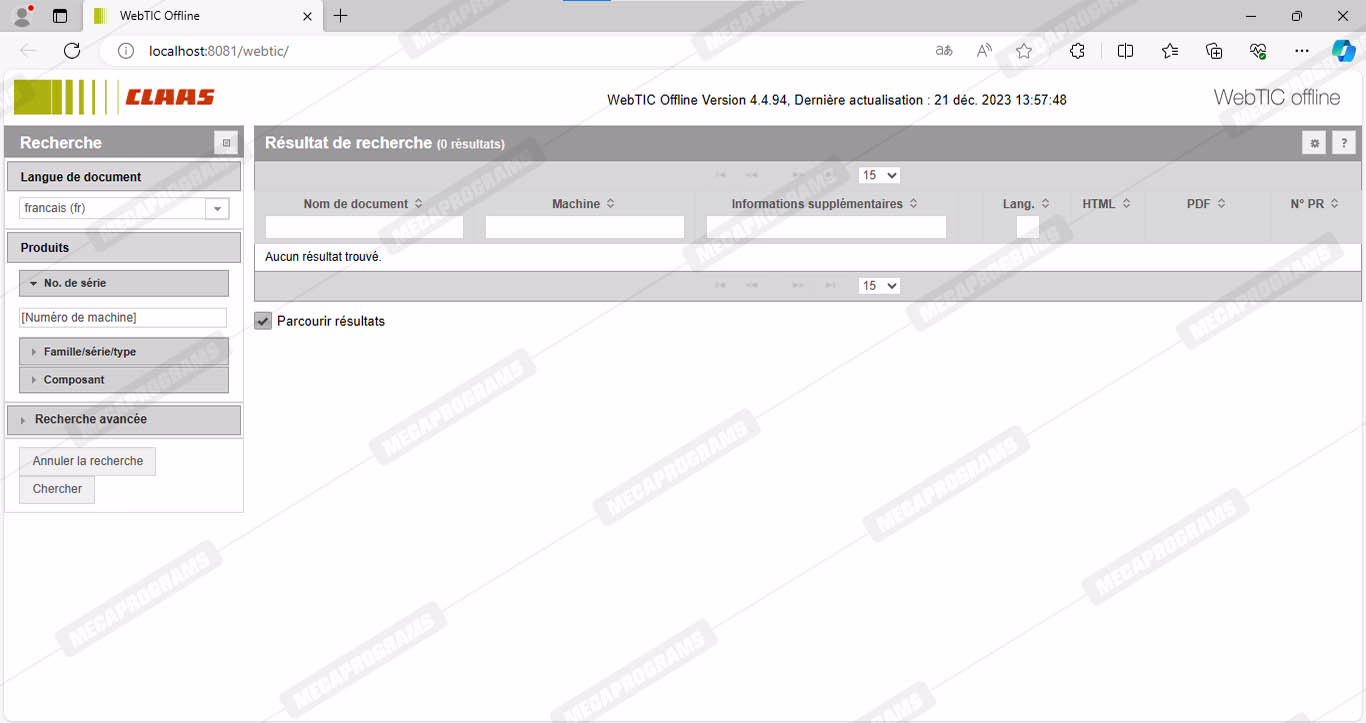Open a new browser tab
This screenshot has height=723, width=1366.
coord(340,16)
